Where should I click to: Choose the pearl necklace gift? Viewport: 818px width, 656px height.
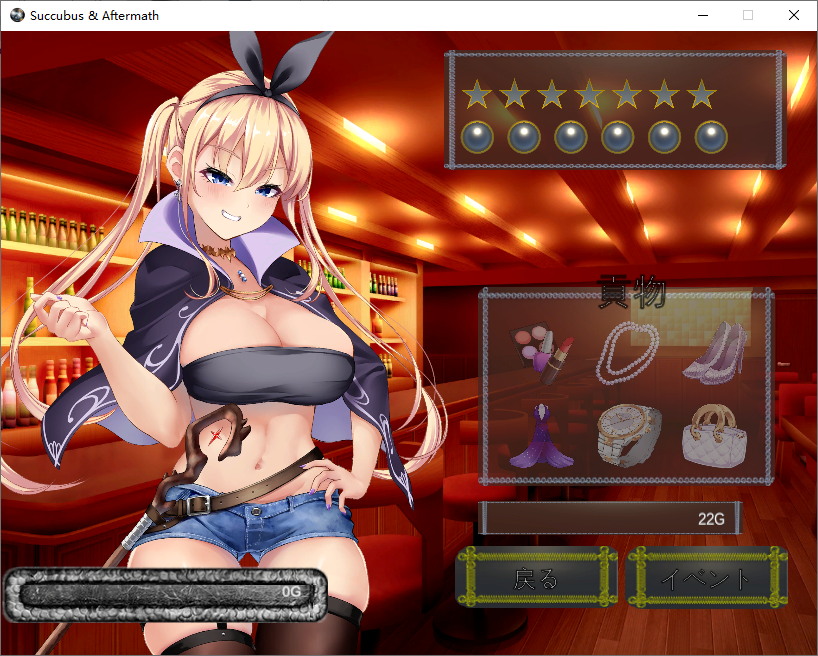point(628,353)
